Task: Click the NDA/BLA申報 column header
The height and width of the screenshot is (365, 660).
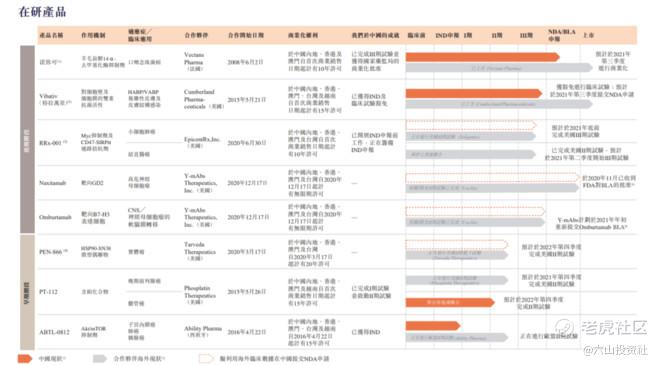Action: (x=562, y=35)
